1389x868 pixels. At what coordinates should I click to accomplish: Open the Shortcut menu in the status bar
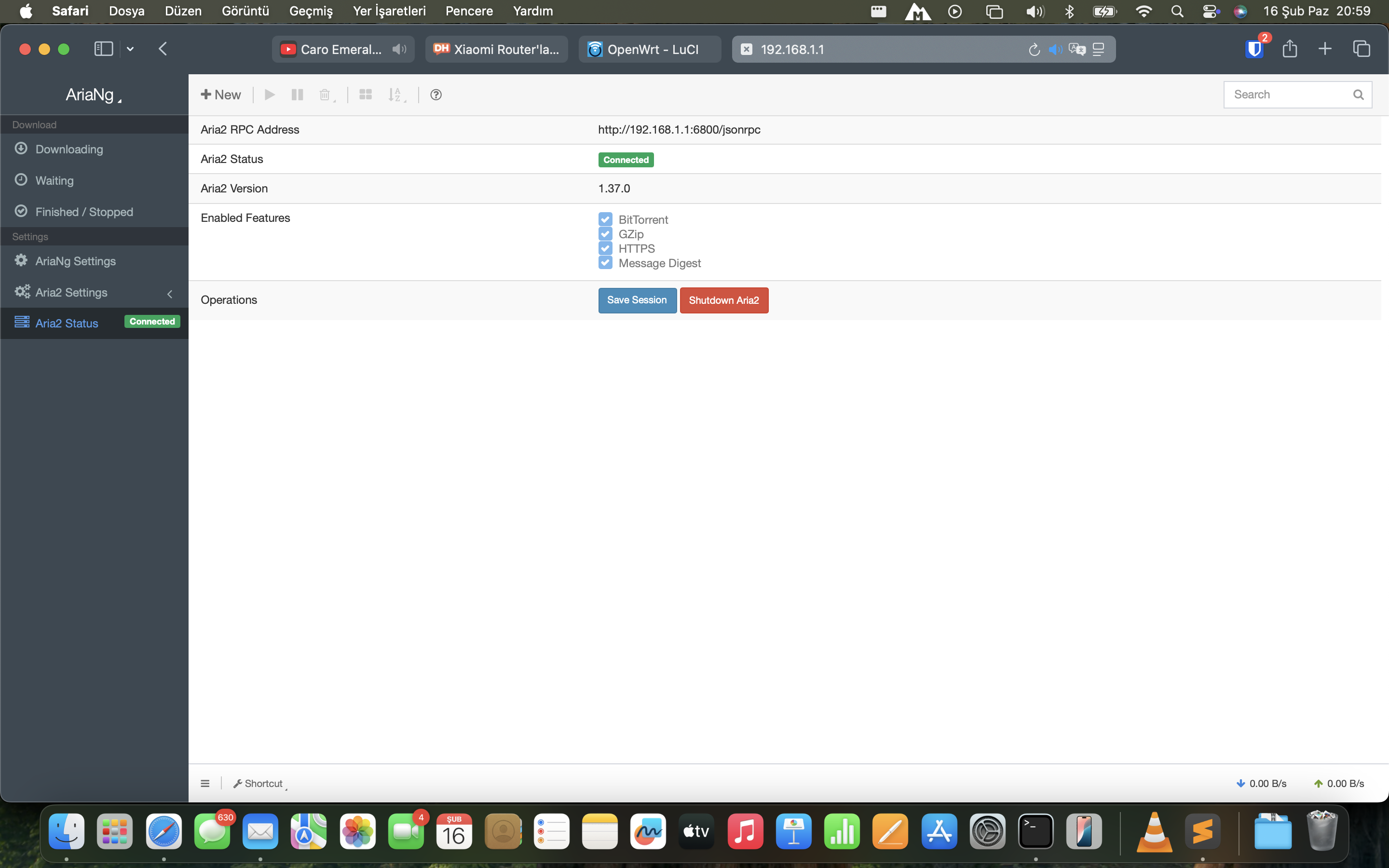pyautogui.click(x=259, y=784)
